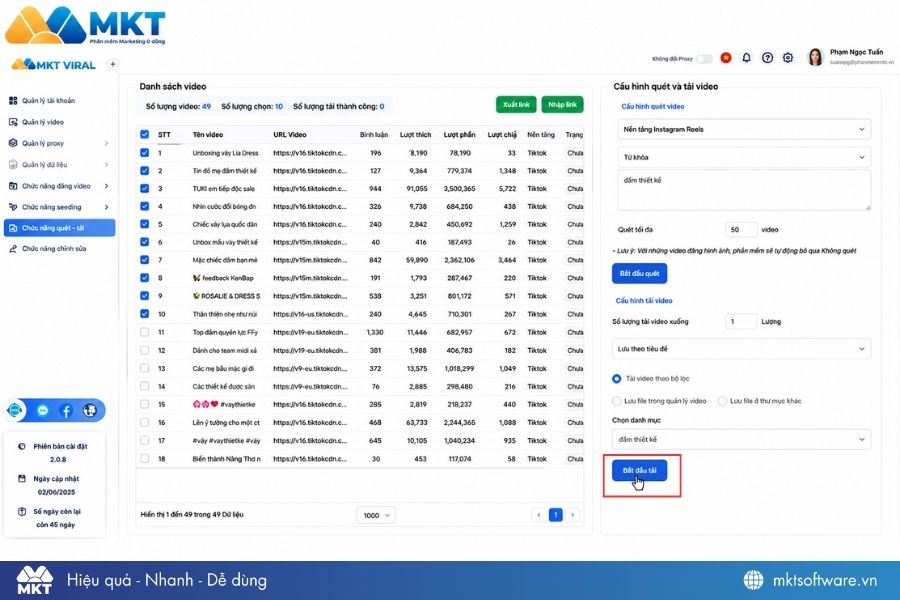
Task: Open the Messenger chat icon in sidebar
Action: tap(42, 411)
